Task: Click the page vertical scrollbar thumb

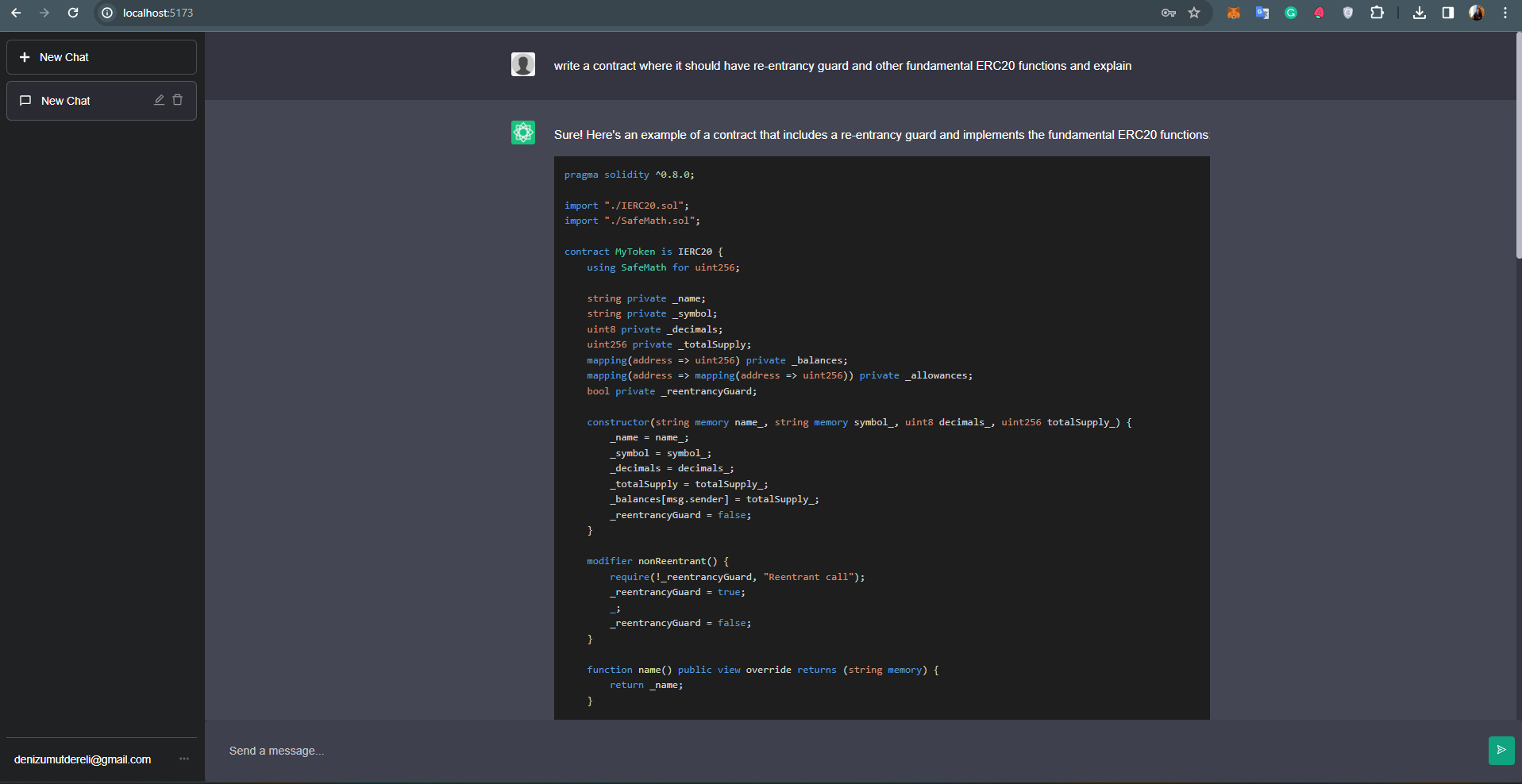Action: click(1518, 147)
